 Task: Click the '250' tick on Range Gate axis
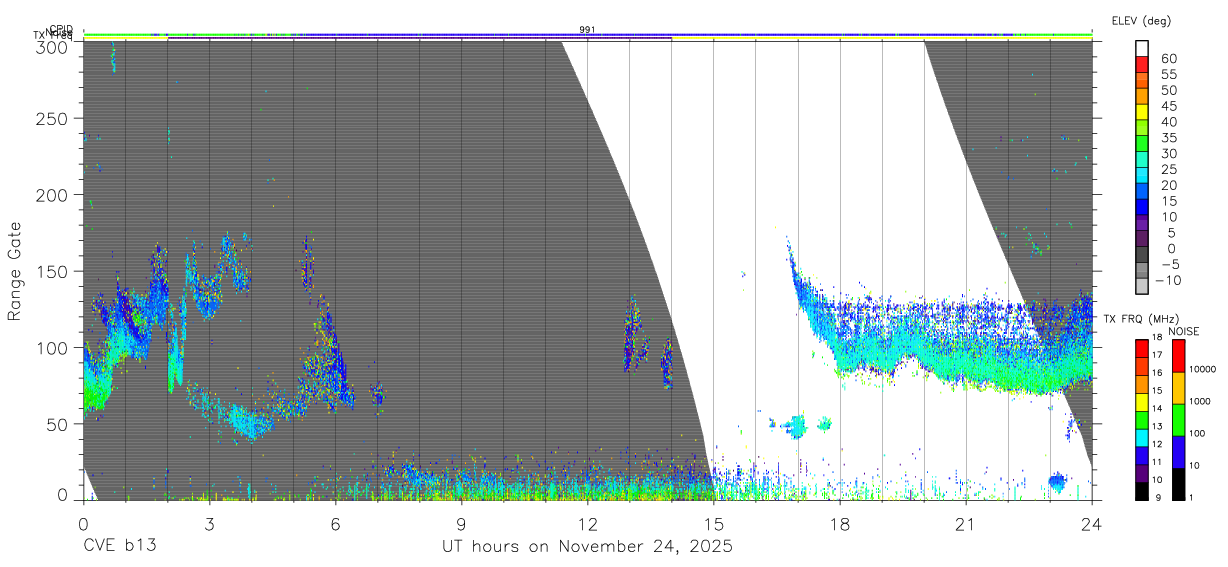(x=54, y=118)
